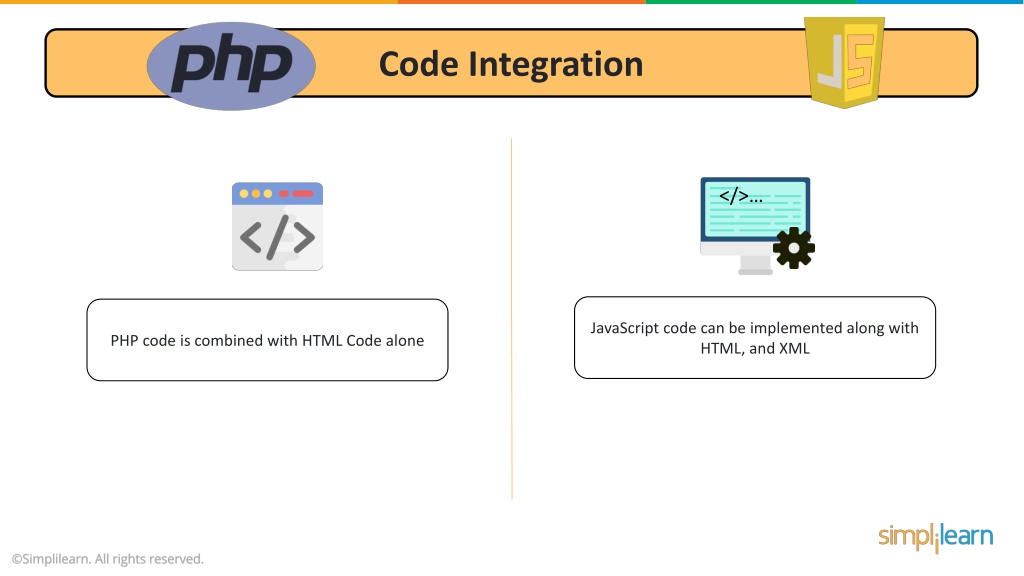Click the 'Code Integration' title text
Image resolution: width=1024 pixels, height=576 pixels.
[x=511, y=64]
